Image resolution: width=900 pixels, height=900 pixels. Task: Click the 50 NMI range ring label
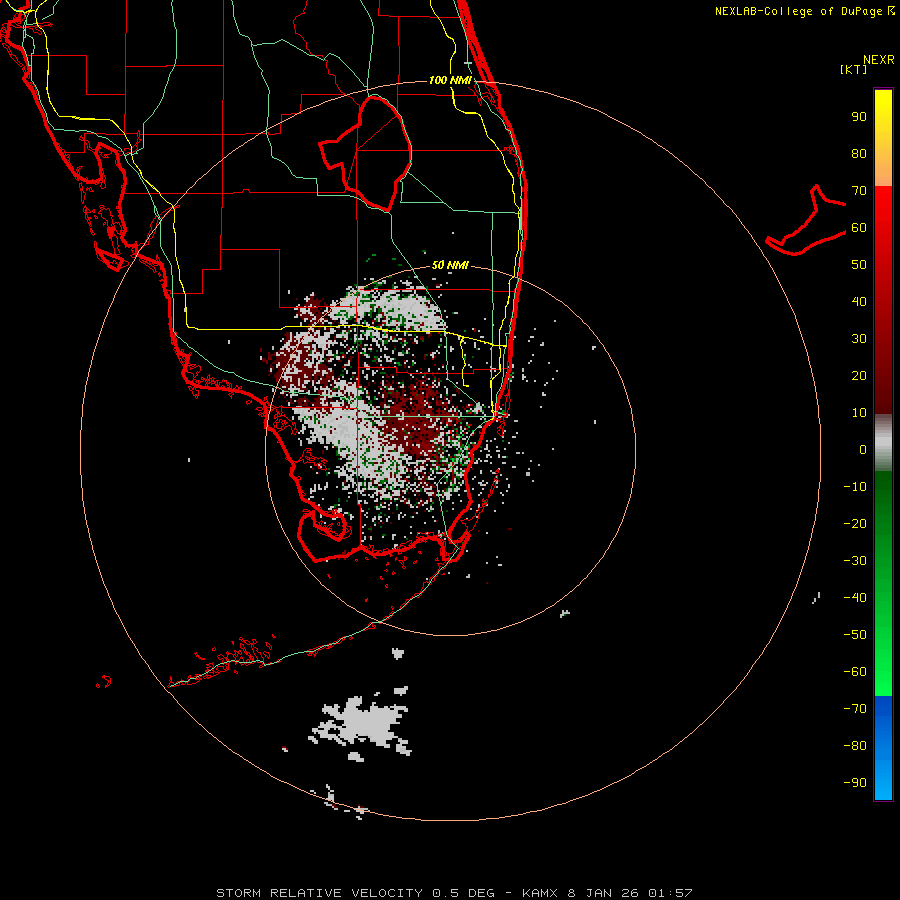(450, 265)
